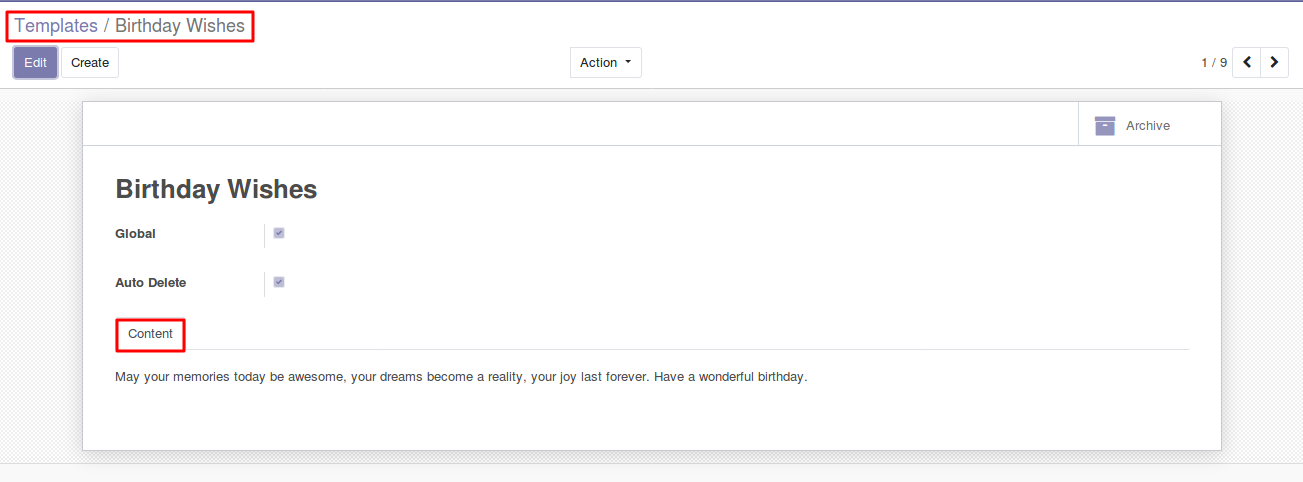Click the pager current record number 1

1205,62
